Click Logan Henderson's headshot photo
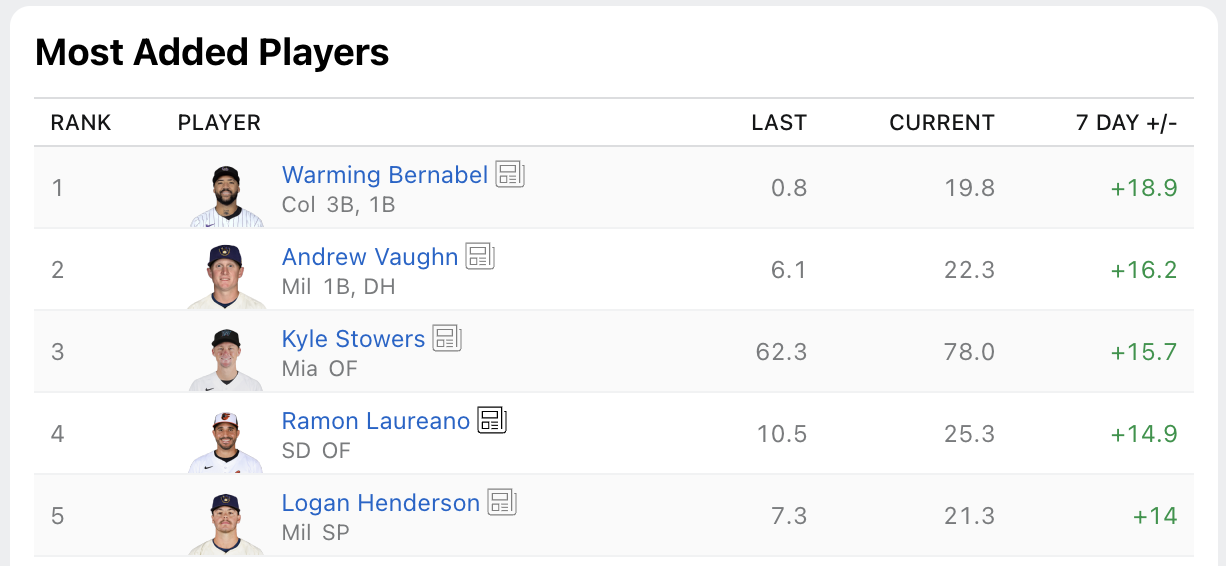 tap(227, 523)
